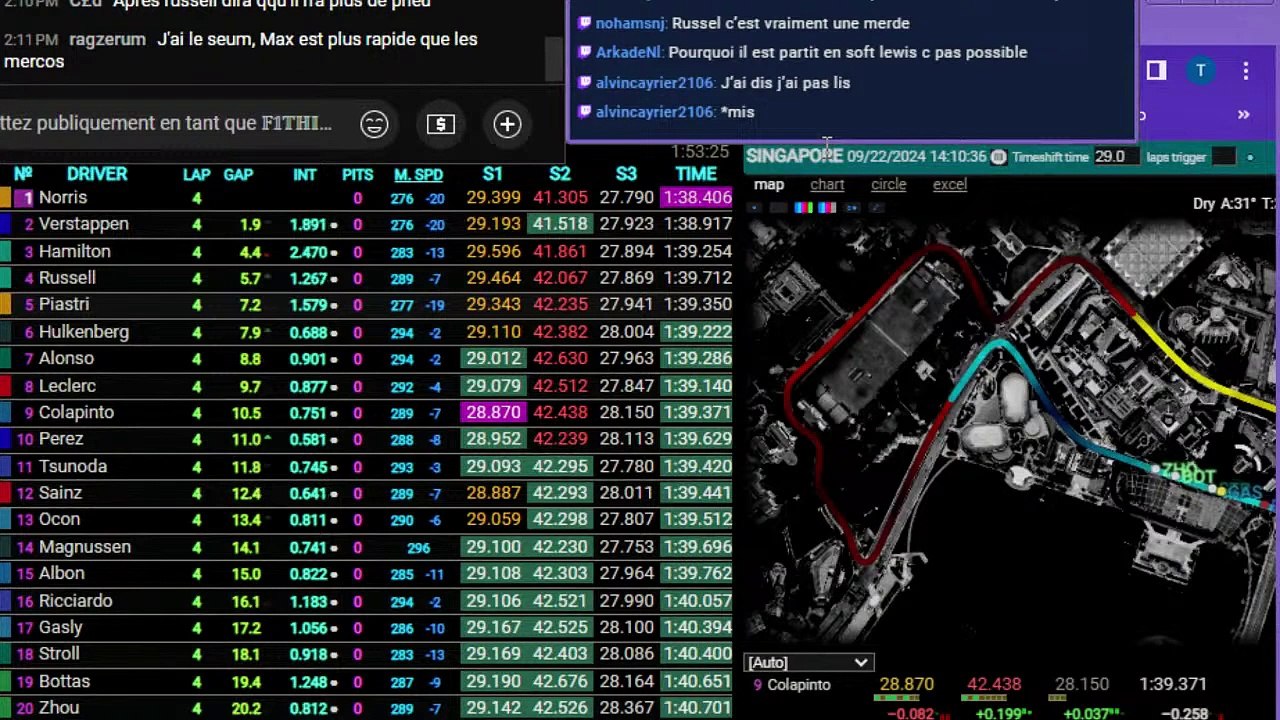1280x720 pixels.
Task: Select Sainz driver name
Action: pos(60,493)
